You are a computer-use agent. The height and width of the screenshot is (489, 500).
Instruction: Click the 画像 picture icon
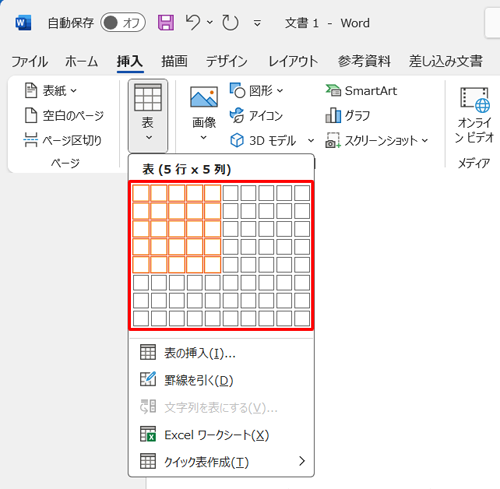204,97
